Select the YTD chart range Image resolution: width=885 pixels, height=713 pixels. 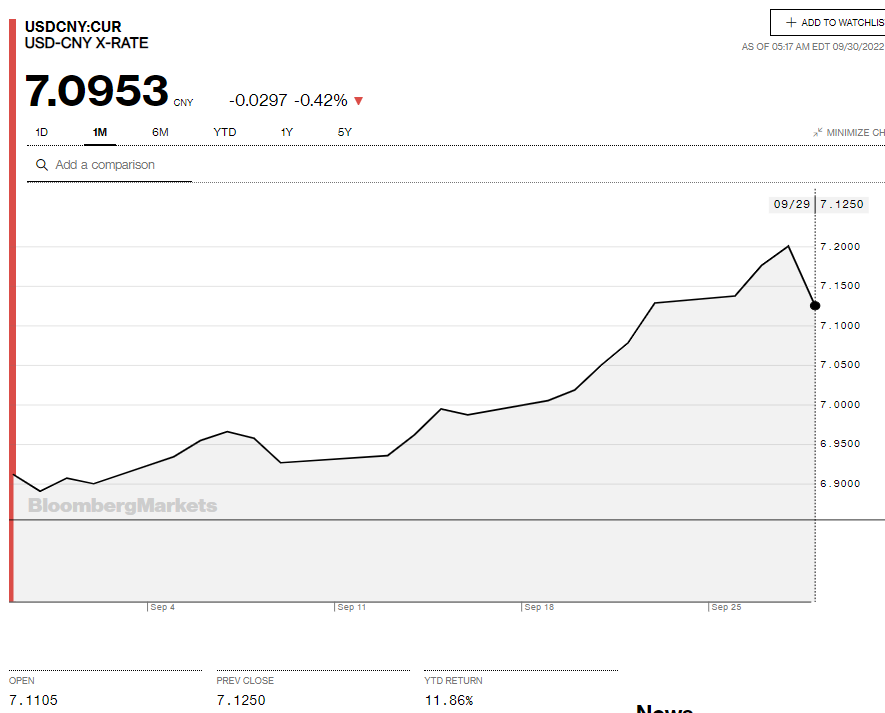(x=225, y=132)
